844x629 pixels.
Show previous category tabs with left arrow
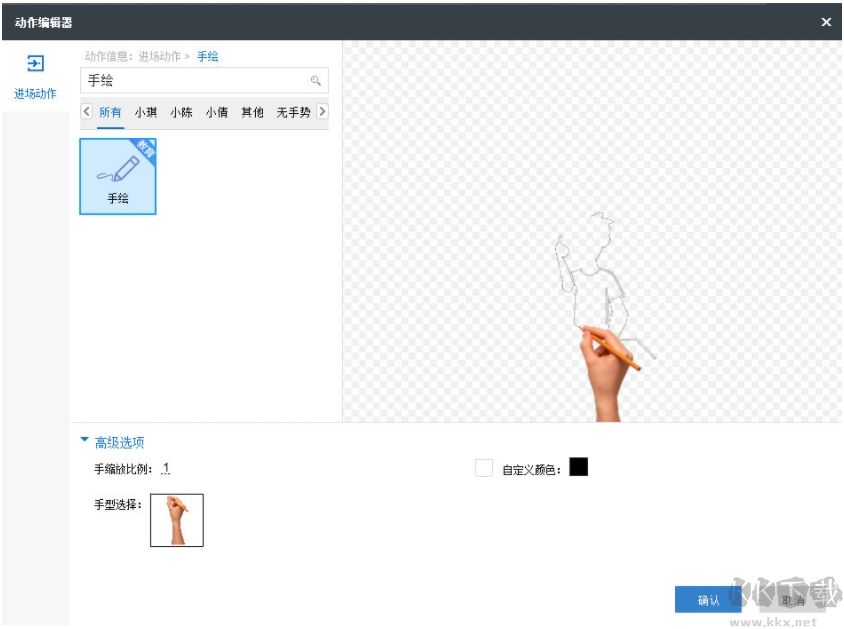coord(86,111)
